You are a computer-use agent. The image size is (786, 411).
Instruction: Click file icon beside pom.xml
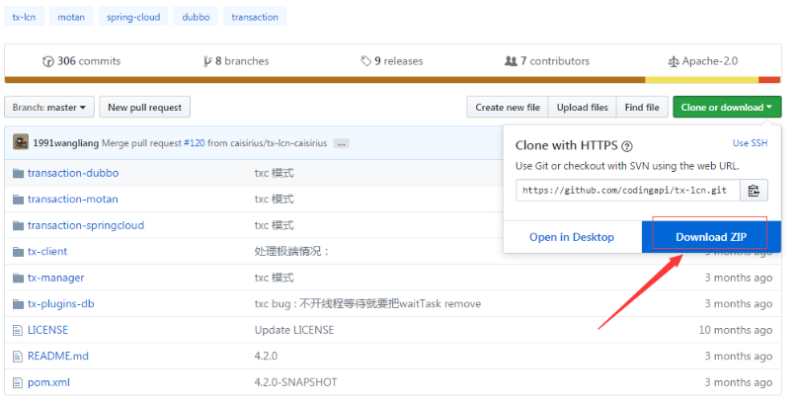point(18,382)
